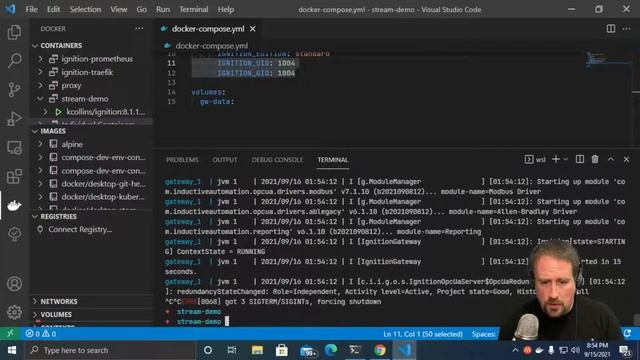Open terminal launch profile dropdown arrow
This screenshot has width=640, height=360.
[566, 159]
